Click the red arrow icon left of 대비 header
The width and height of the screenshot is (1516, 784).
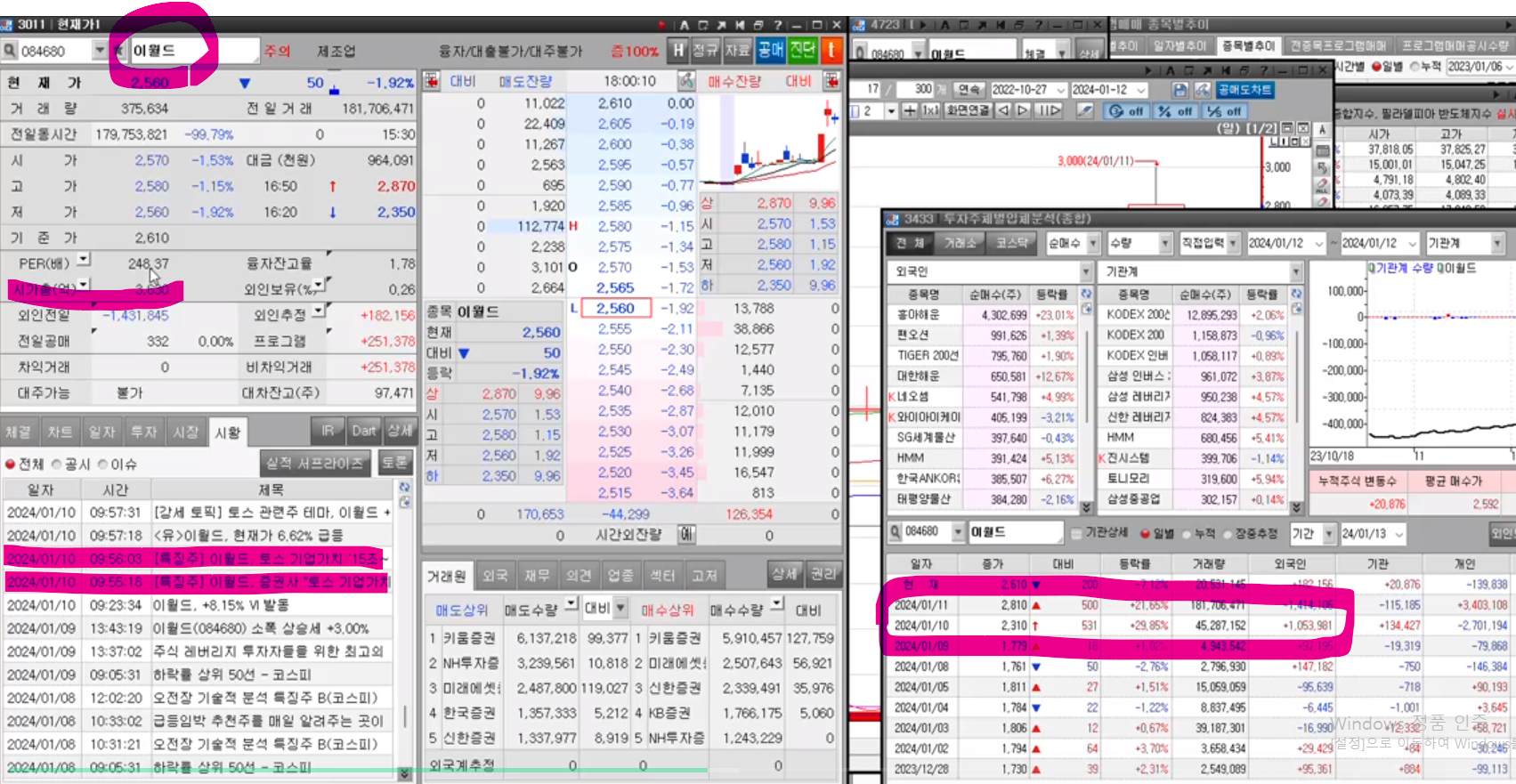(432, 81)
